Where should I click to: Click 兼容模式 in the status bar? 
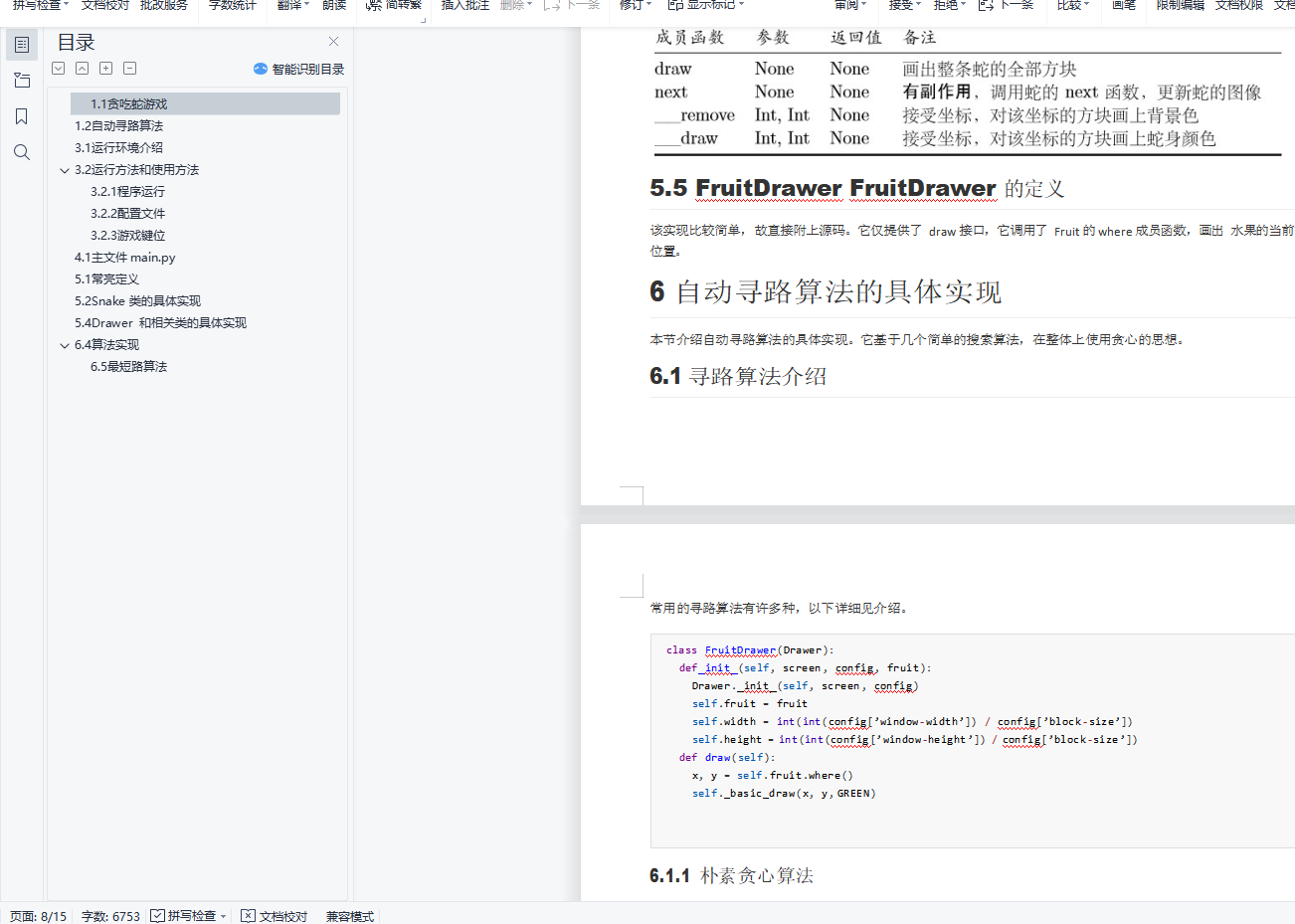tap(350, 916)
